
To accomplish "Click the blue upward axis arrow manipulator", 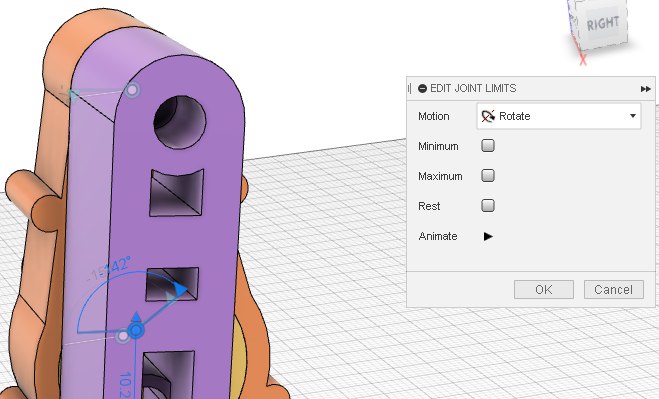I will 136,317.
